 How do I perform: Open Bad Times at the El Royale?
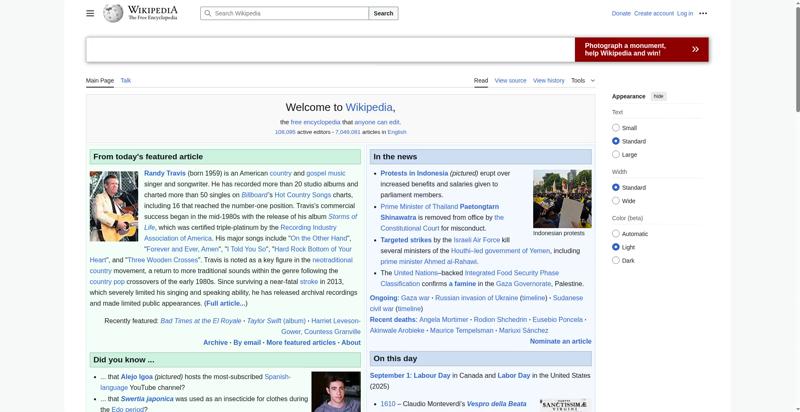(201, 321)
